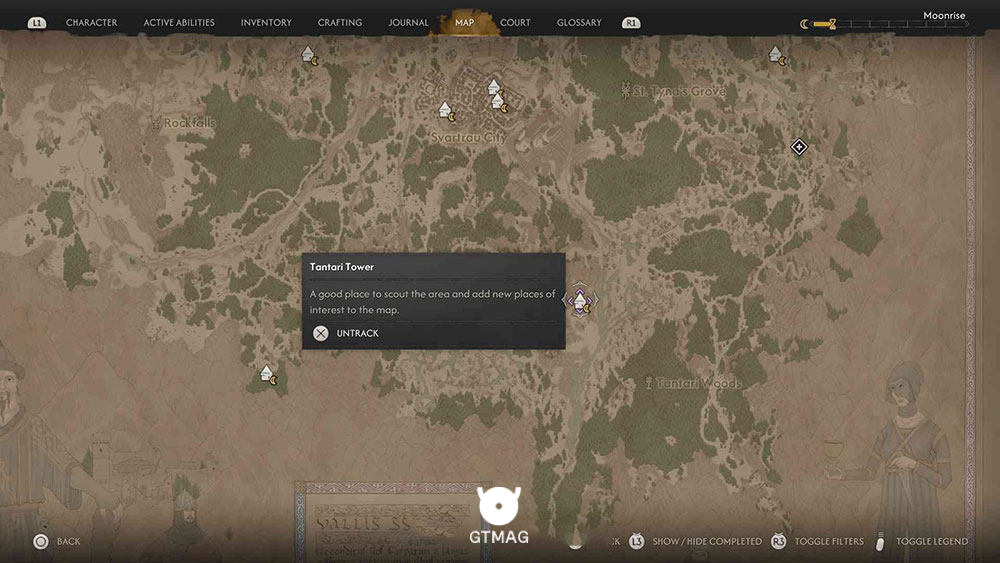Open the Journal tab
The height and width of the screenshot is (563, 1000).
(408, 22)
